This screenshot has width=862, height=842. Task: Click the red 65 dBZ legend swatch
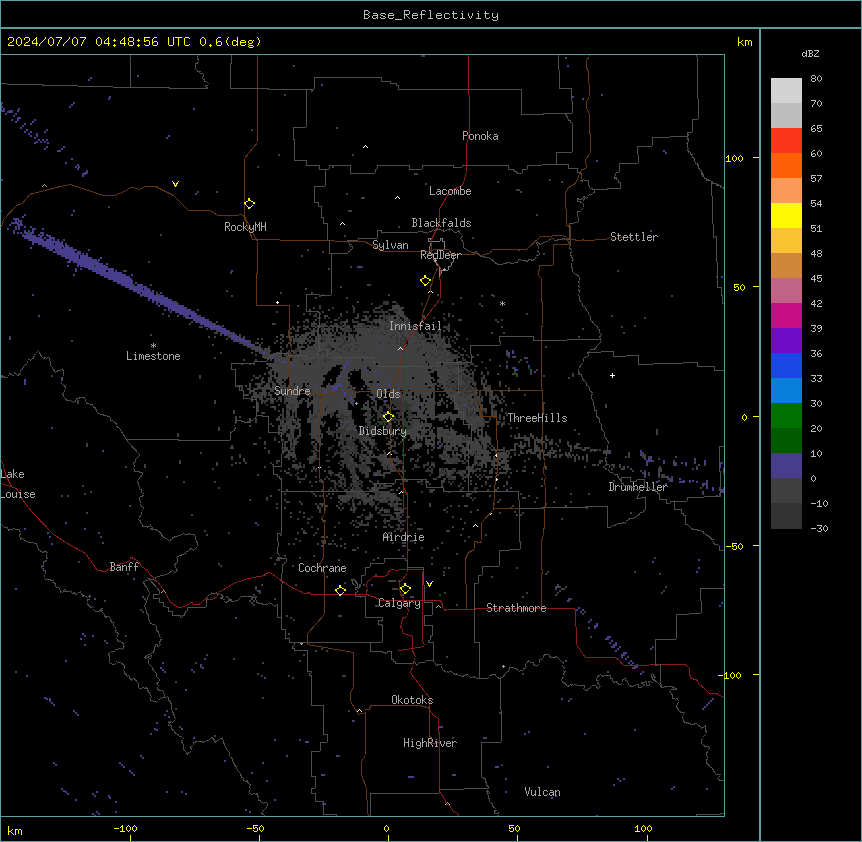point(786,141)
